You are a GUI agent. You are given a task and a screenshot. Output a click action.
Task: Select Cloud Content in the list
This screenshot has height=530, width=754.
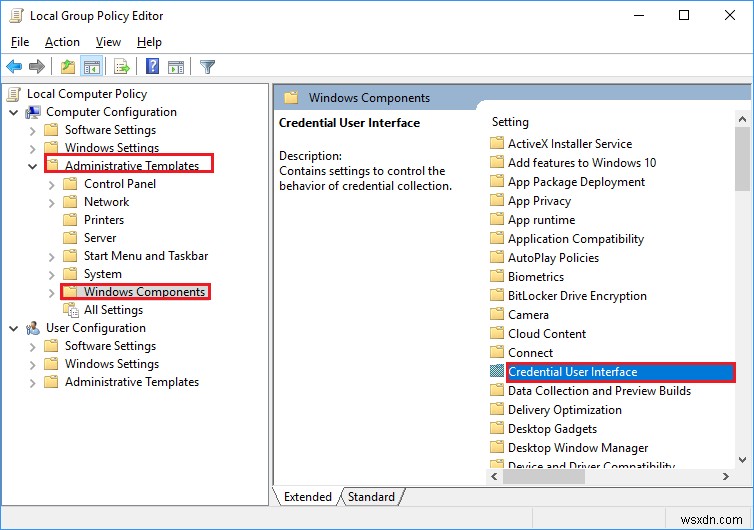tap(547, 334)
